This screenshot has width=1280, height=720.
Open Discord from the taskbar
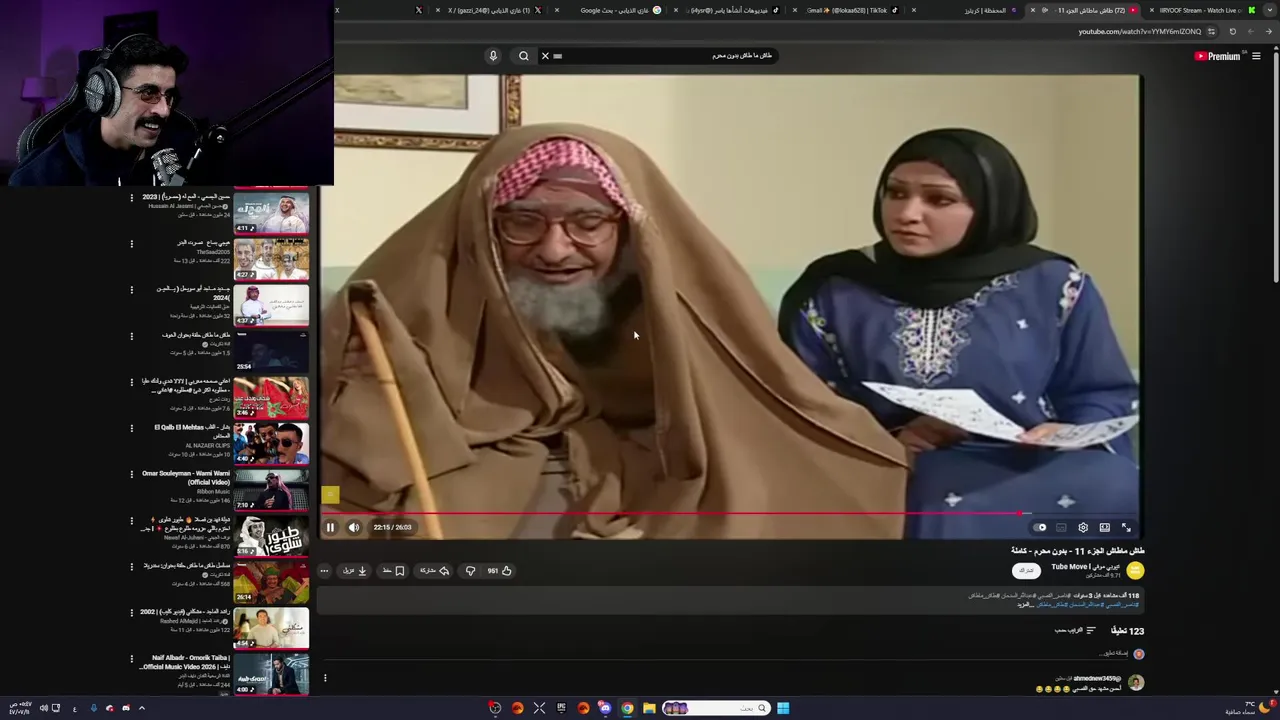click(605, 708)
